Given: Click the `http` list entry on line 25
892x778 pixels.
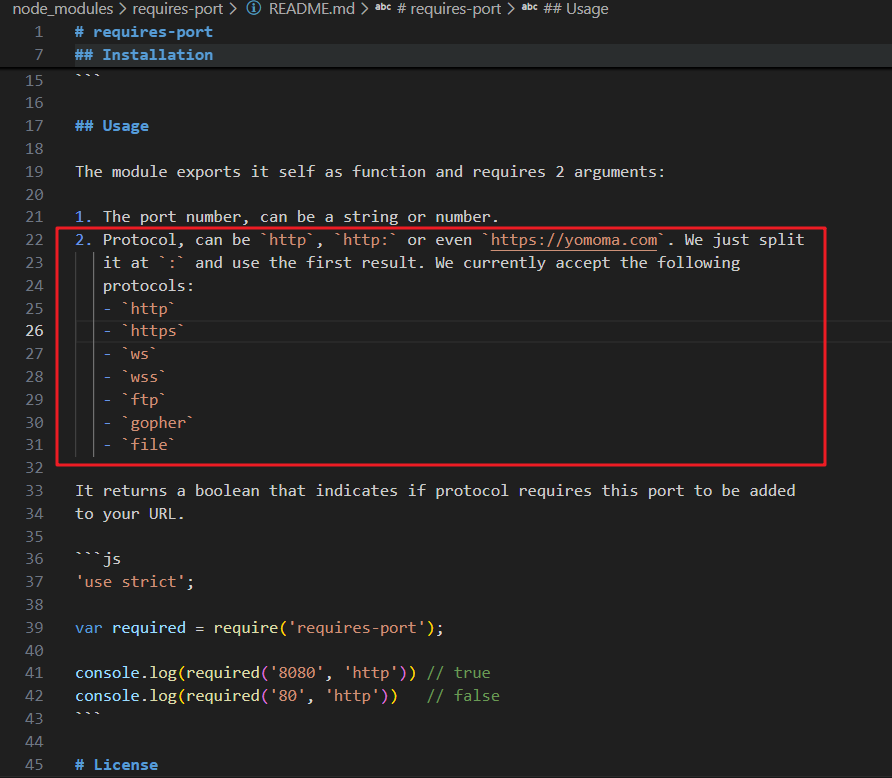Looking at the screenshot, I should pos(148,309).
